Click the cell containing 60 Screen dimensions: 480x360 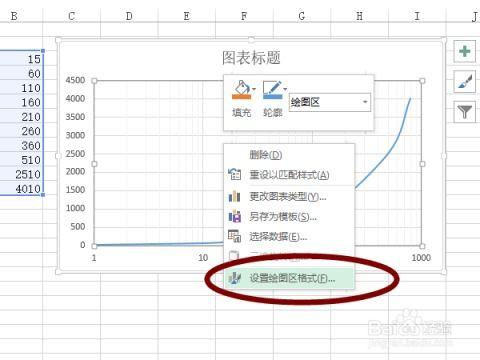pos(21,73)
